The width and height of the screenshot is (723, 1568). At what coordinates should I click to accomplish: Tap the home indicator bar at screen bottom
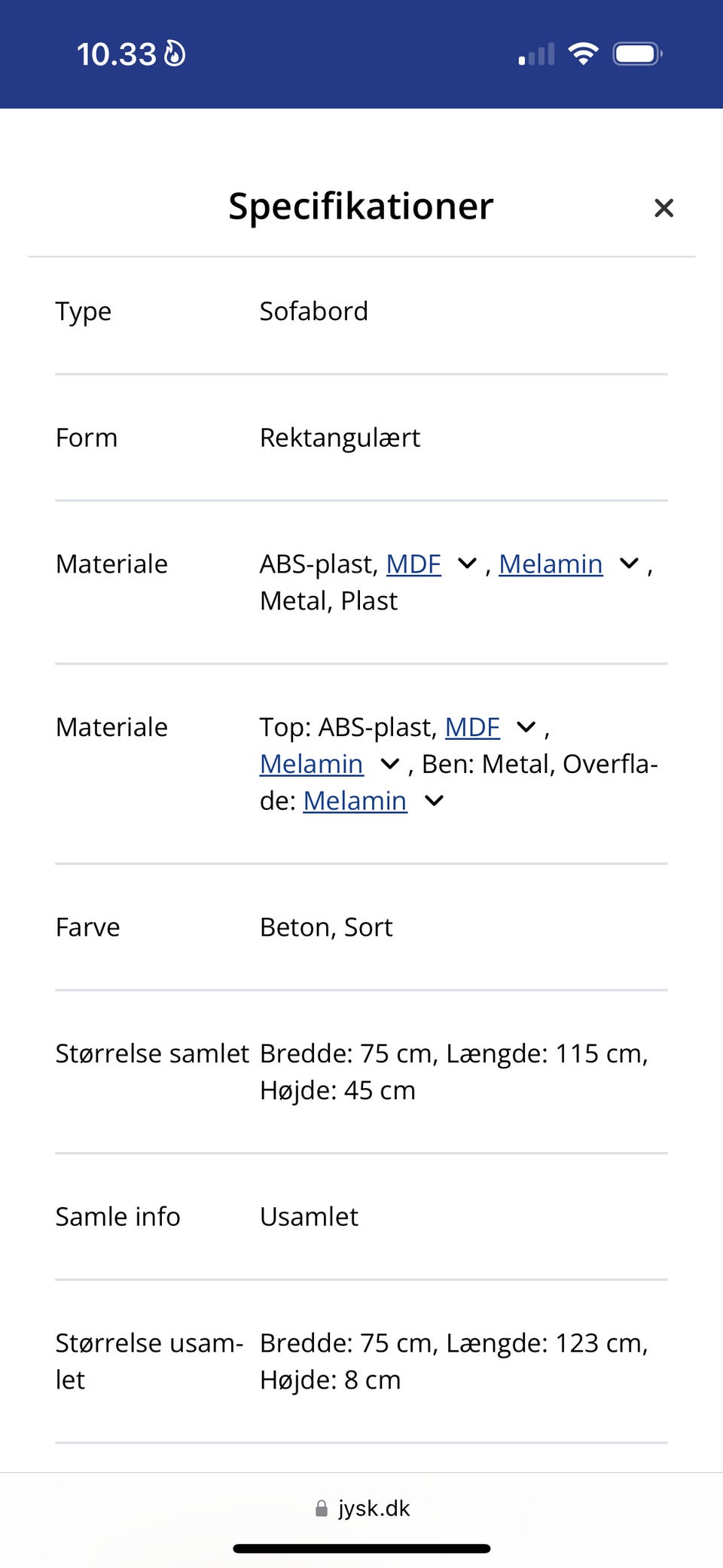pos(361,1545)
